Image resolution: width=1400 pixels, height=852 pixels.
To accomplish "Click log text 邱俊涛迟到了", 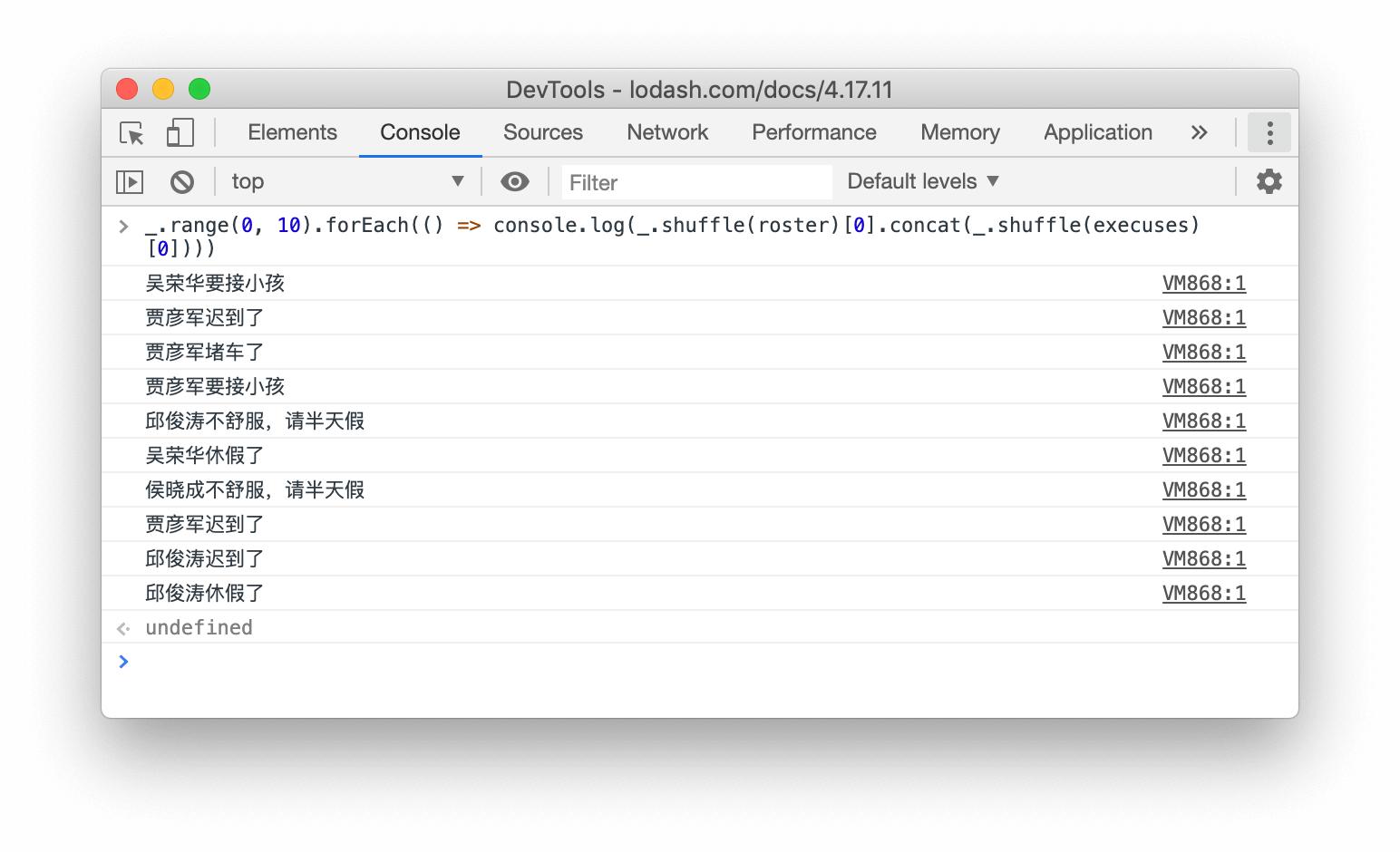I will click(205, 559).
